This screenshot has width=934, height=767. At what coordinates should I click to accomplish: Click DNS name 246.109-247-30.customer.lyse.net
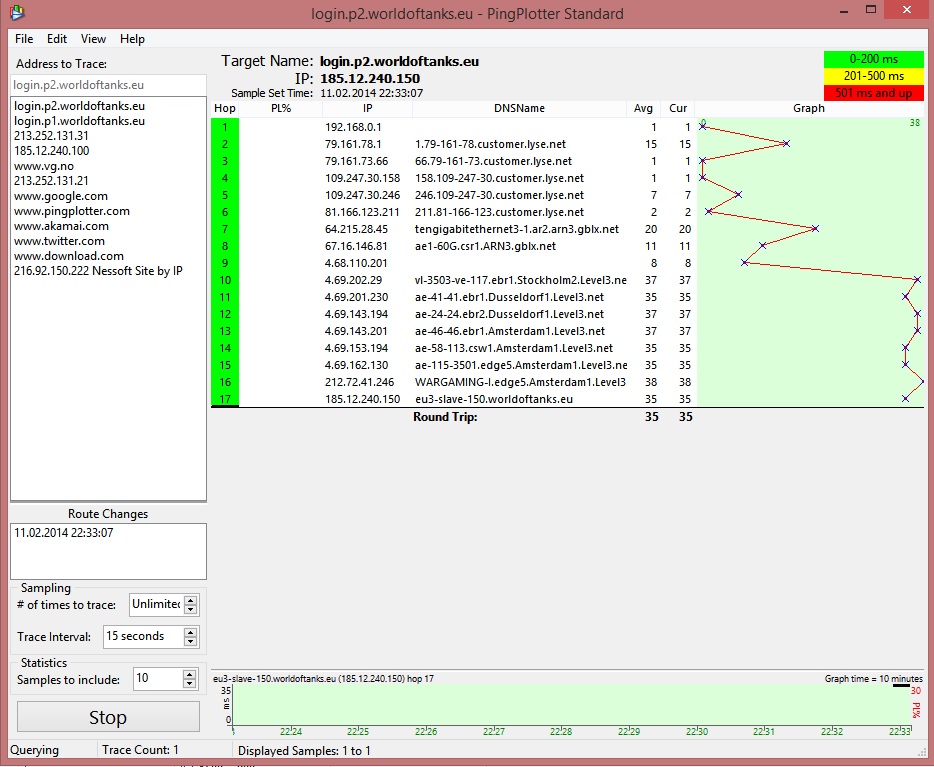pyautogui.click(x=499, y=195)
